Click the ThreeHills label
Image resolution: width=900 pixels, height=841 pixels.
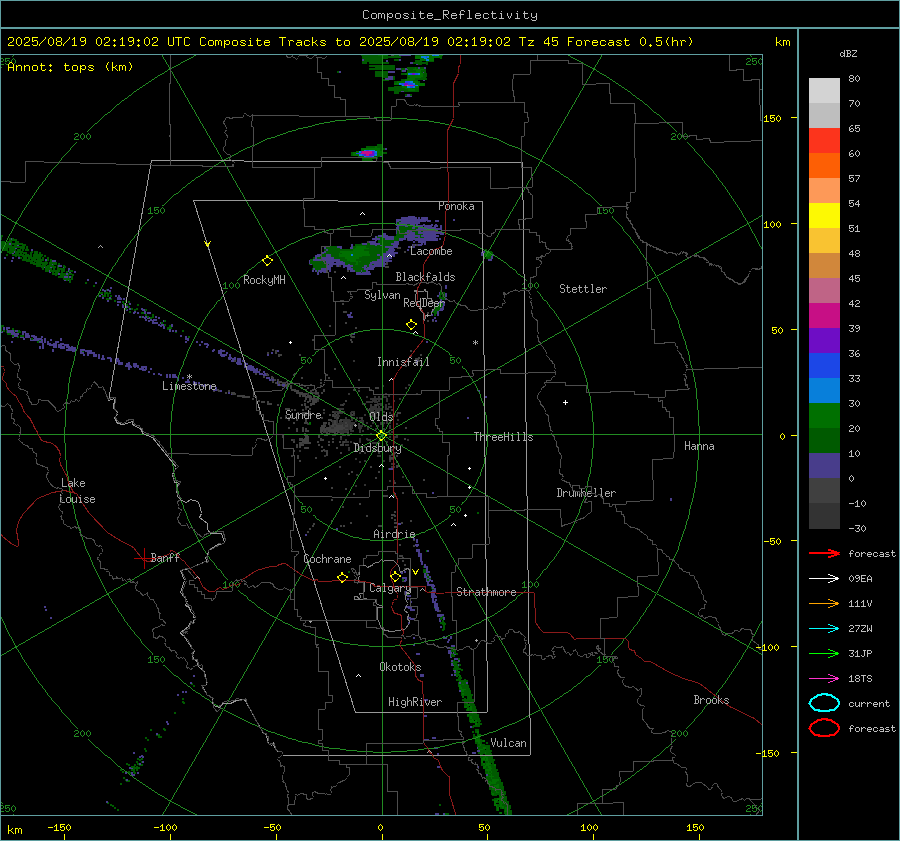coord(503,437)
